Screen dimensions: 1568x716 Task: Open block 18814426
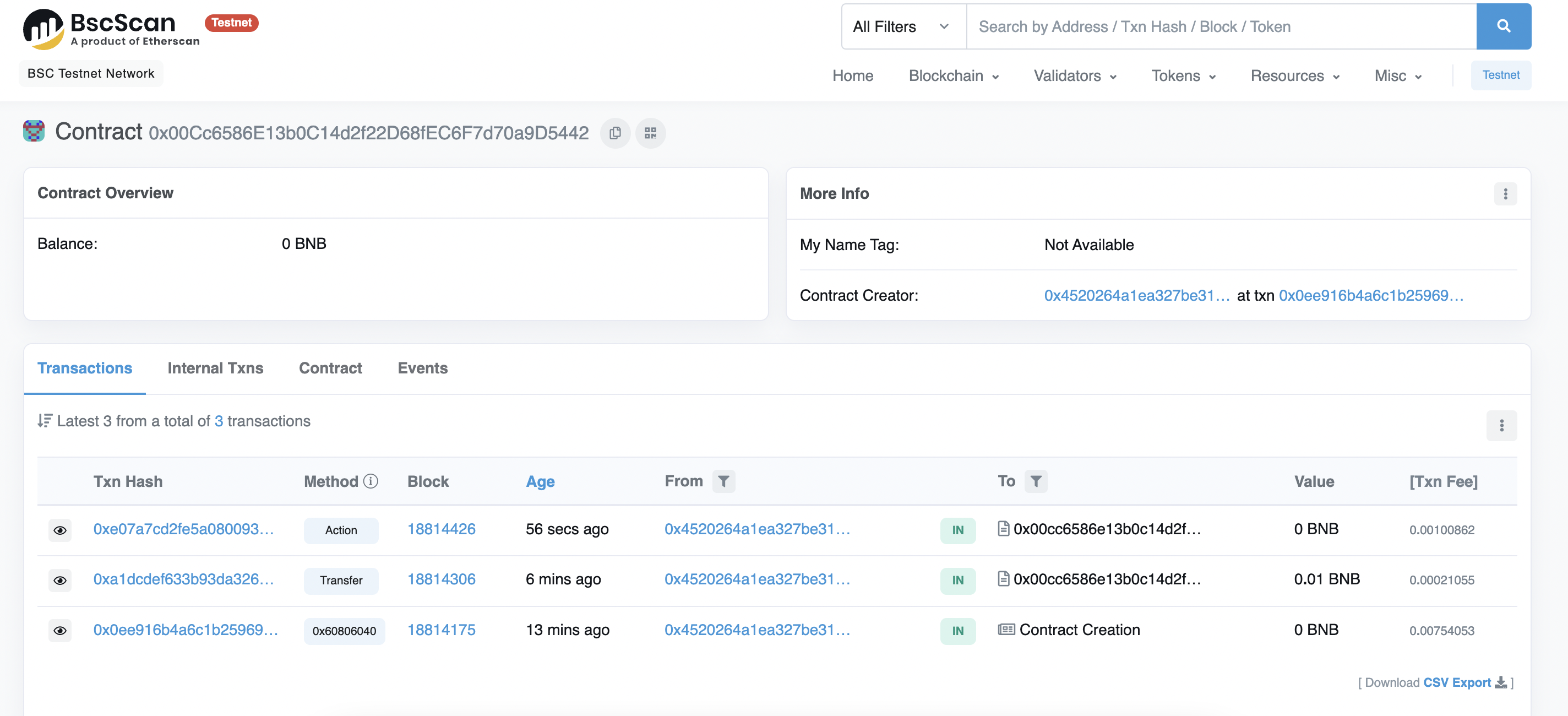[442, 529]
